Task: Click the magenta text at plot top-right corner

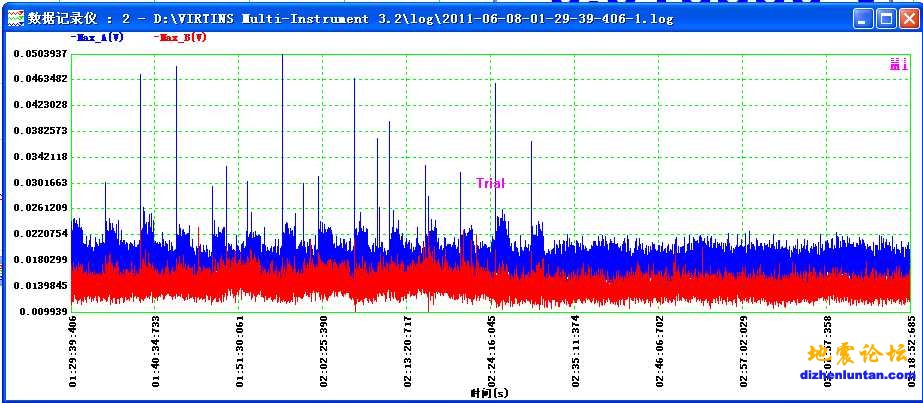Action: [898, 65]
